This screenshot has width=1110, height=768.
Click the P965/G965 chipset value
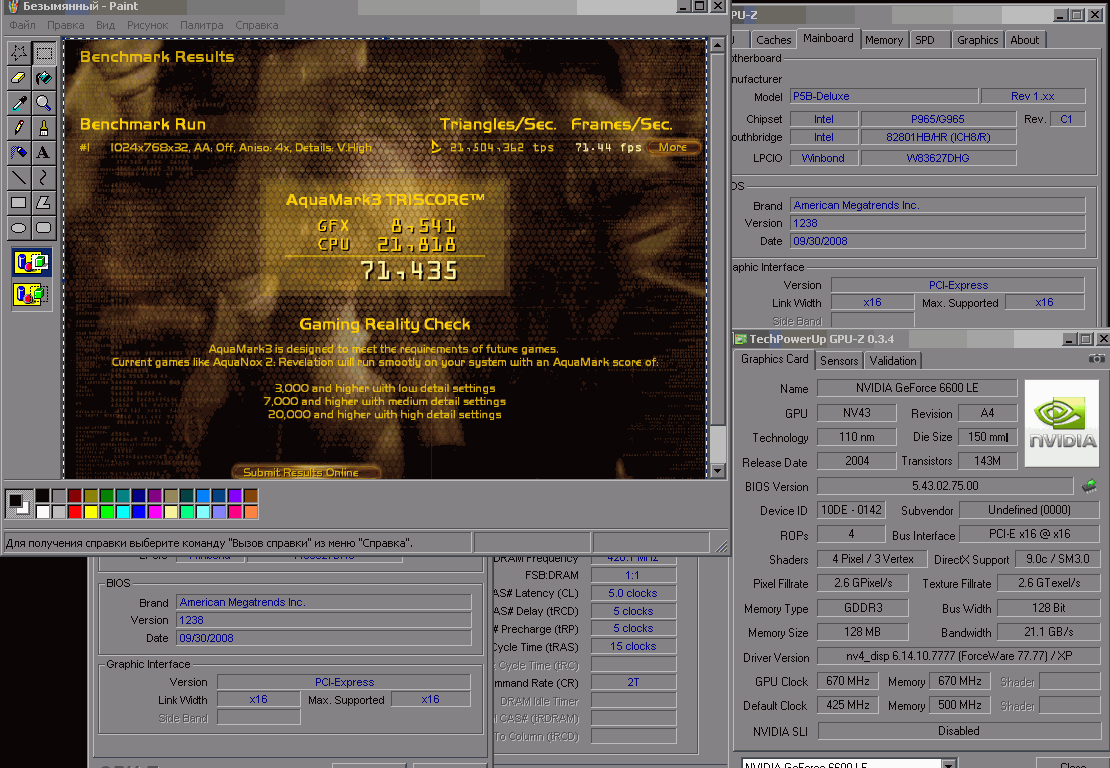(937, 119)
